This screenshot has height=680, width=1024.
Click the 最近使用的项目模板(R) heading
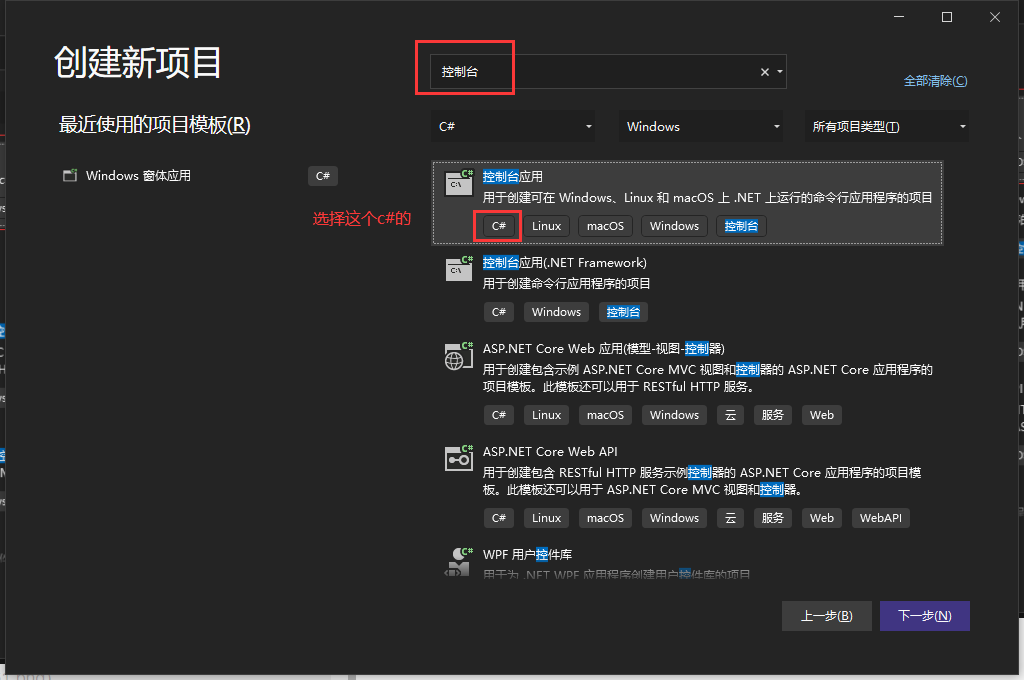[155, 125]
